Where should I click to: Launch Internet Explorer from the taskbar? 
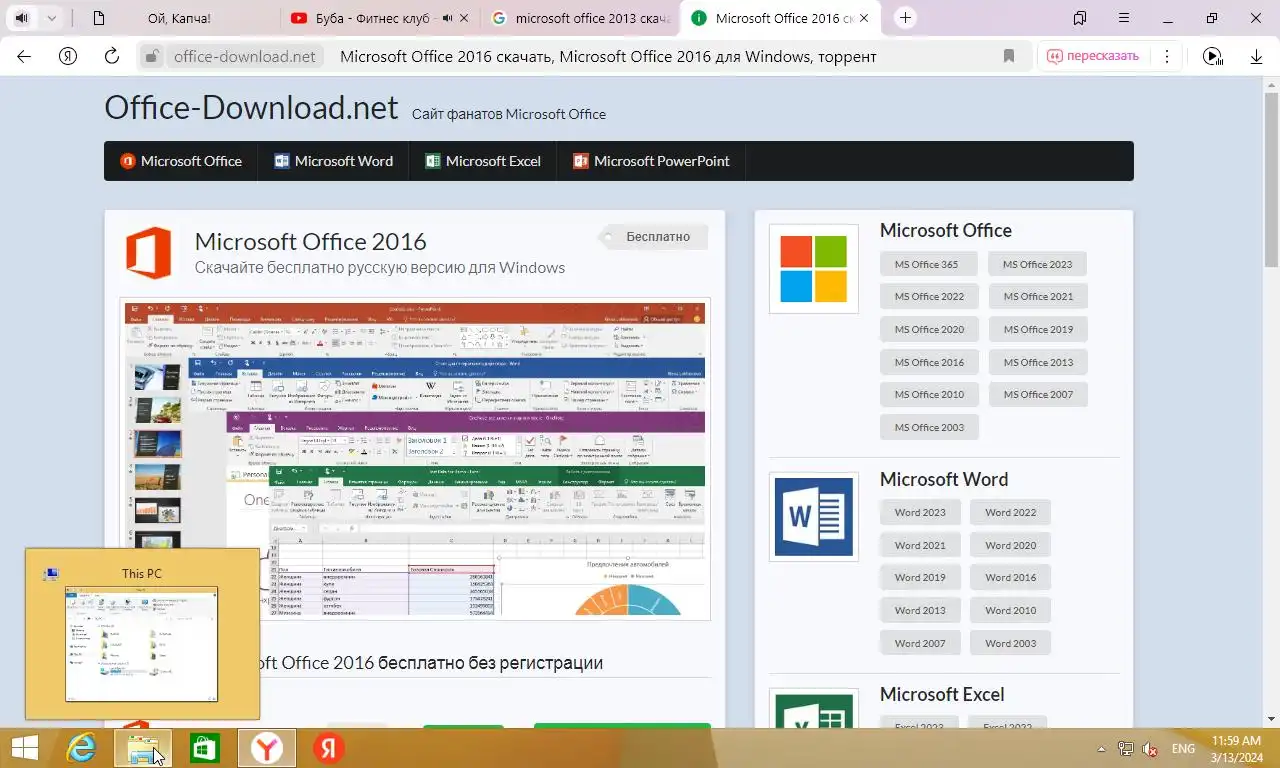[80, 748]
